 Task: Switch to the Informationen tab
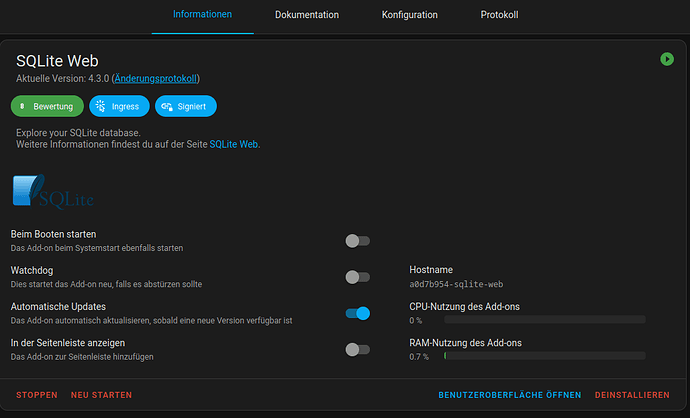coord(202,15)
